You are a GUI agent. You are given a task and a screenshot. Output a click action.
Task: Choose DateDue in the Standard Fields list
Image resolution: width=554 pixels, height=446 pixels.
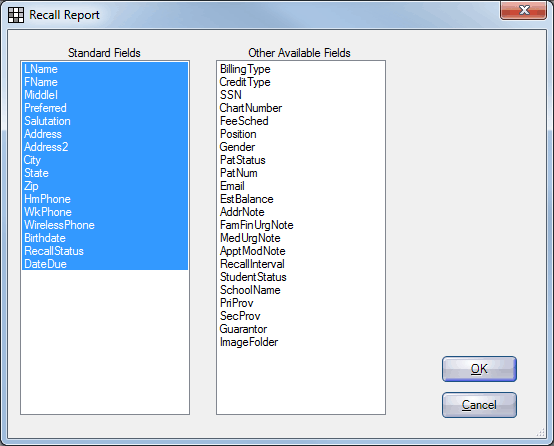[105, 264]
